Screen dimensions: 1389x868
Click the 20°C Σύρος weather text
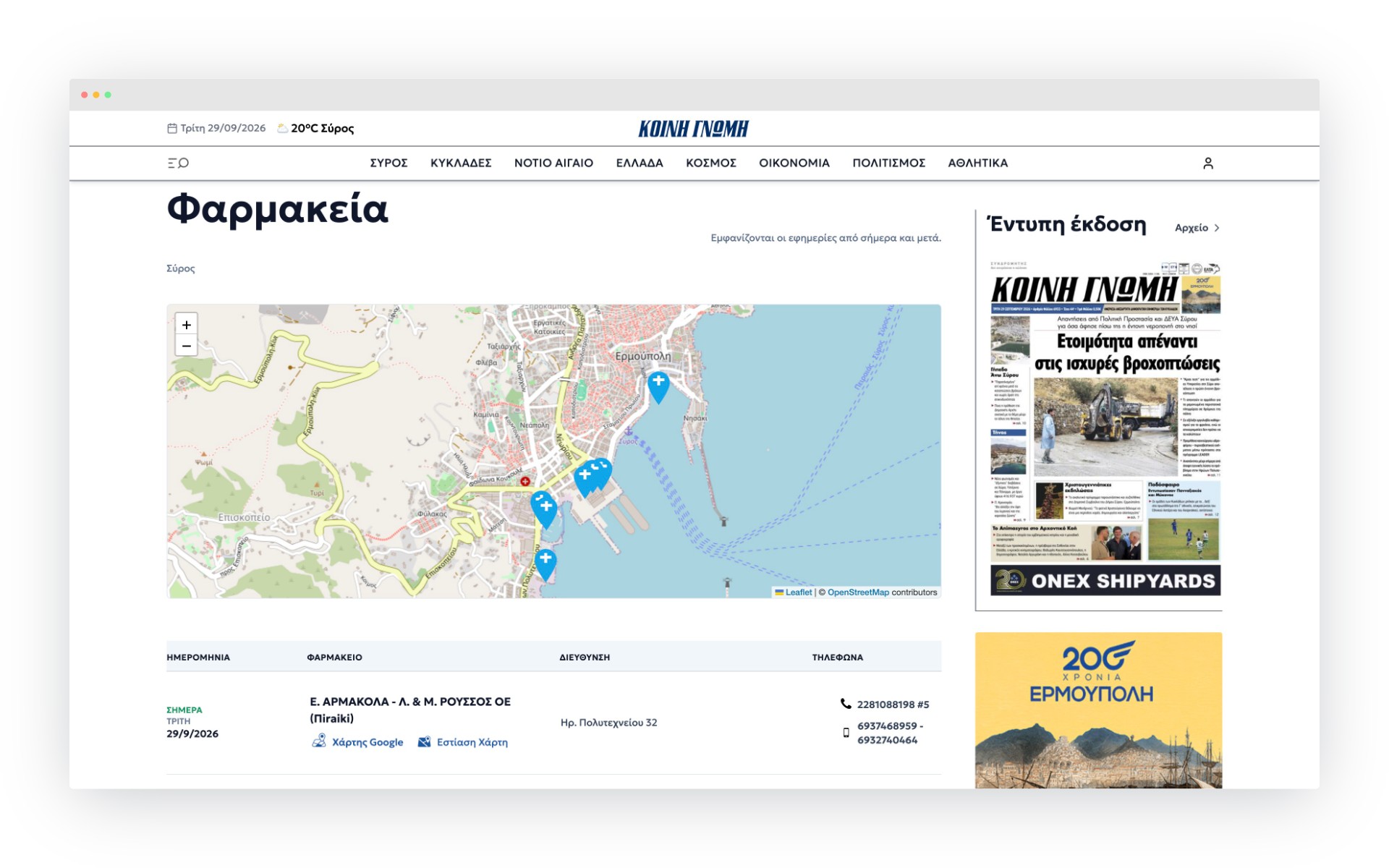pos(322,128)
